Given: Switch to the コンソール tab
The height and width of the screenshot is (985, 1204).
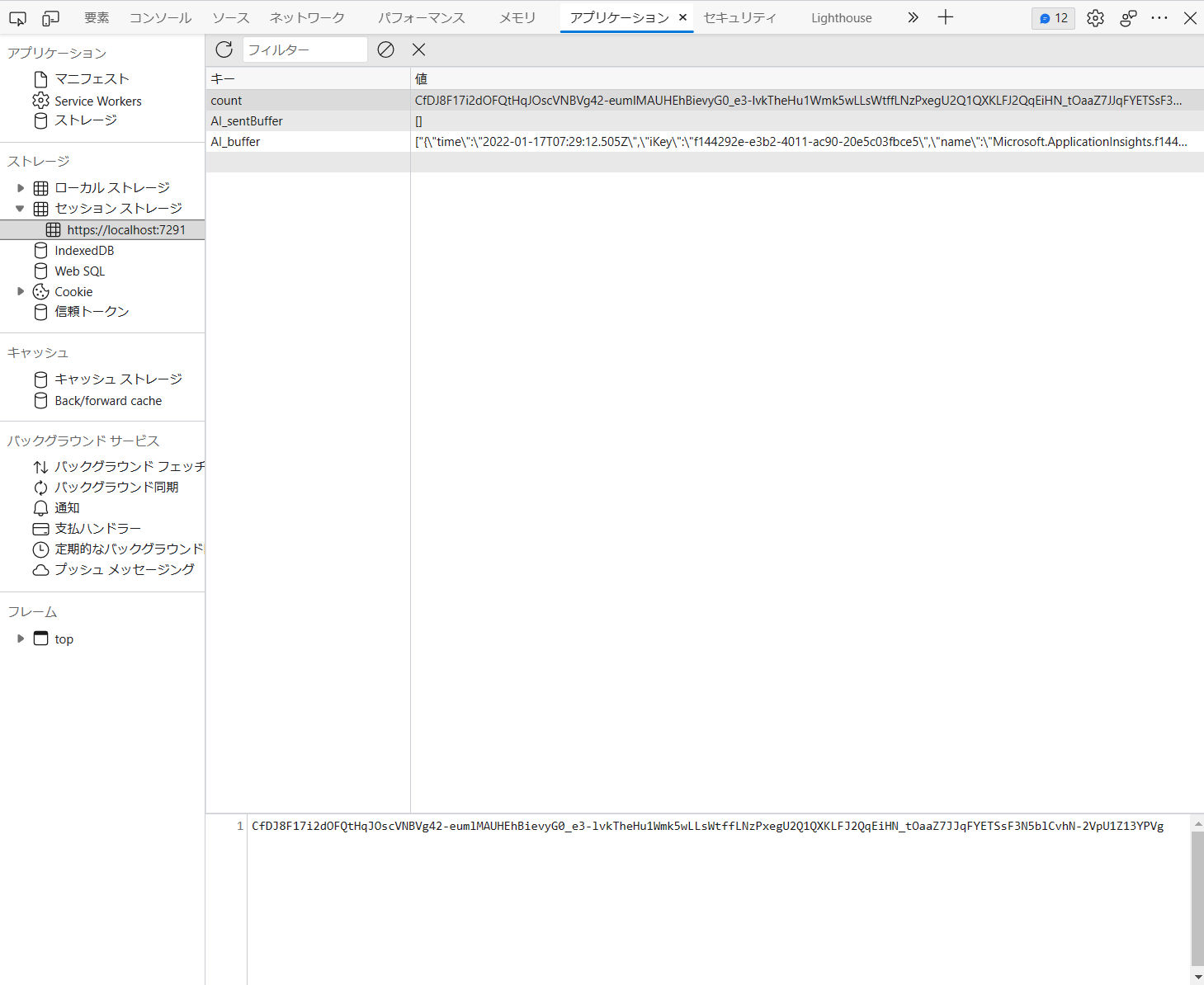Looking at the screenshot, I should click(x=160, y=17).
